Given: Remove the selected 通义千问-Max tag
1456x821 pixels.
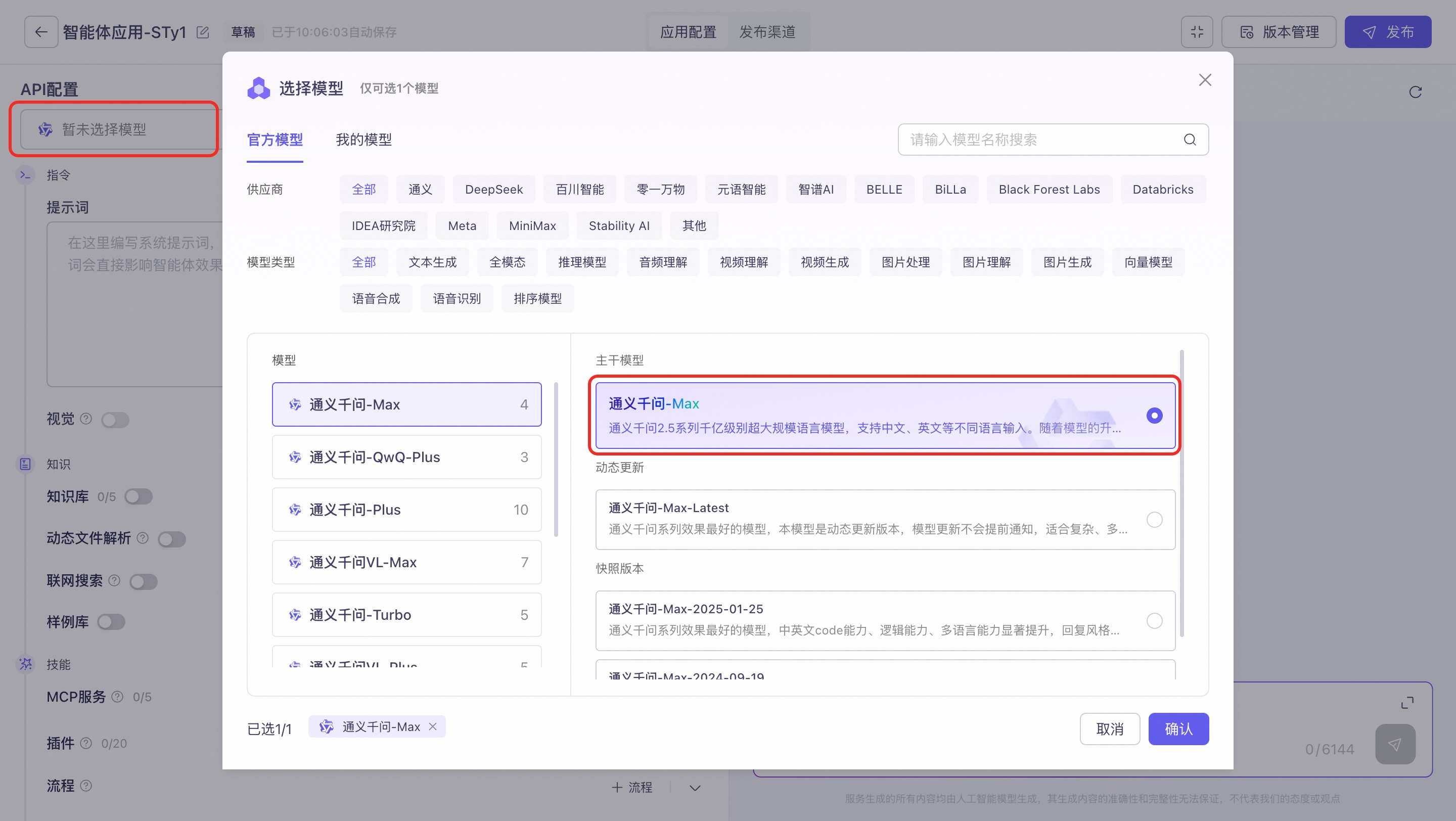Looking at the screenshot, I should (x=433, y=726).
